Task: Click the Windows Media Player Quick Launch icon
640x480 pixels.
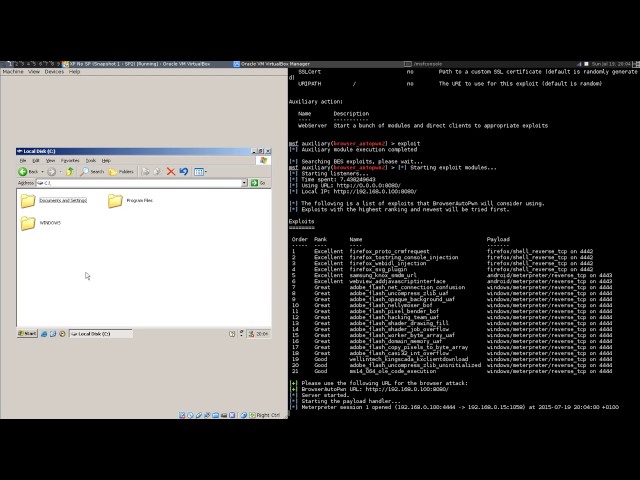Action: [x=62, y=334]
